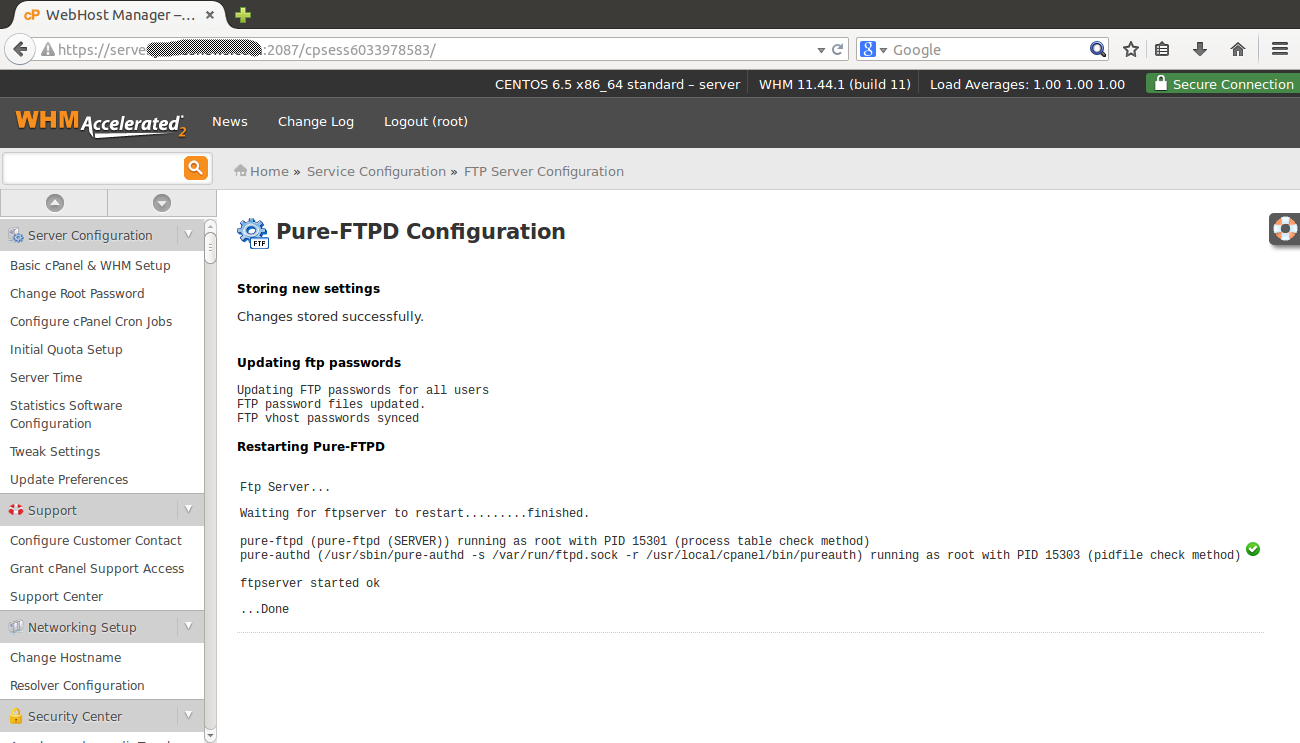
Task: Click the orange sidebar search button
Action: [195, 168]
